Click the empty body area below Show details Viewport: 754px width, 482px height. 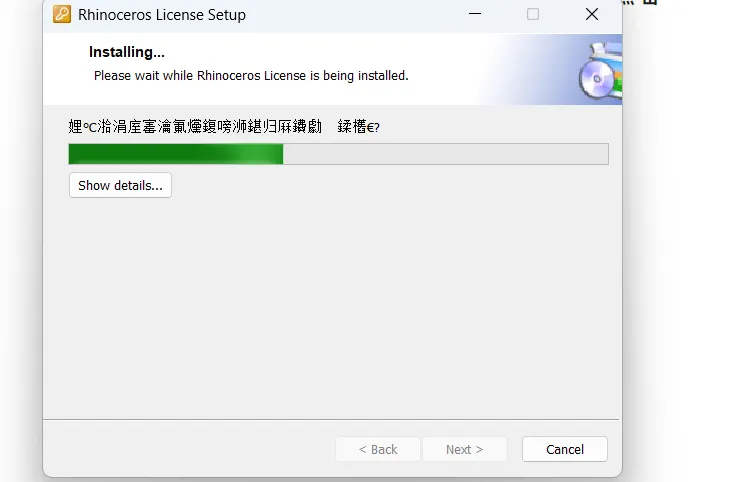pos(332,308)
